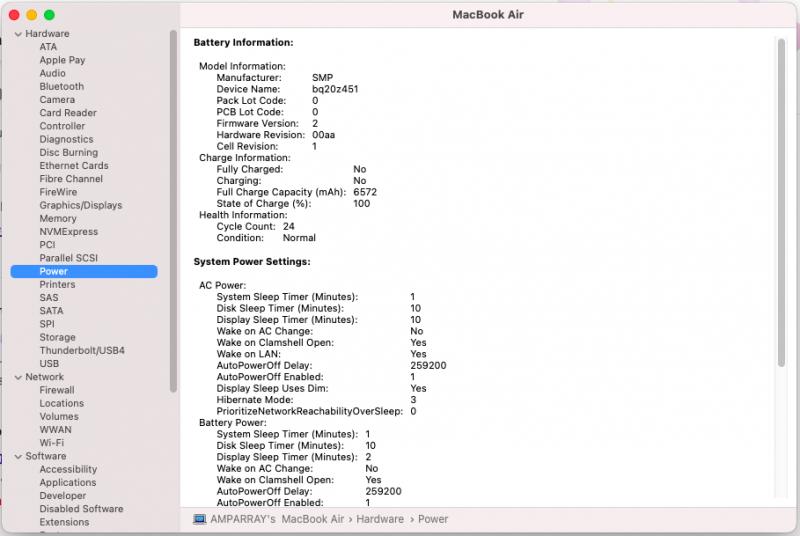
Task: Click the Hardware category label
Action: [47, 34]
